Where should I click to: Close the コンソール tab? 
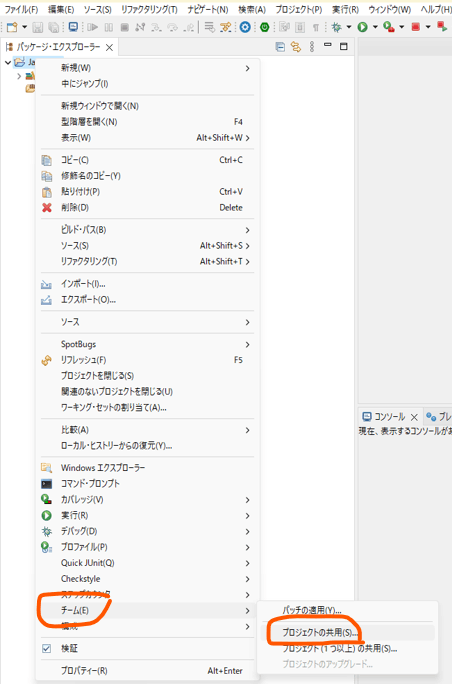414,417
